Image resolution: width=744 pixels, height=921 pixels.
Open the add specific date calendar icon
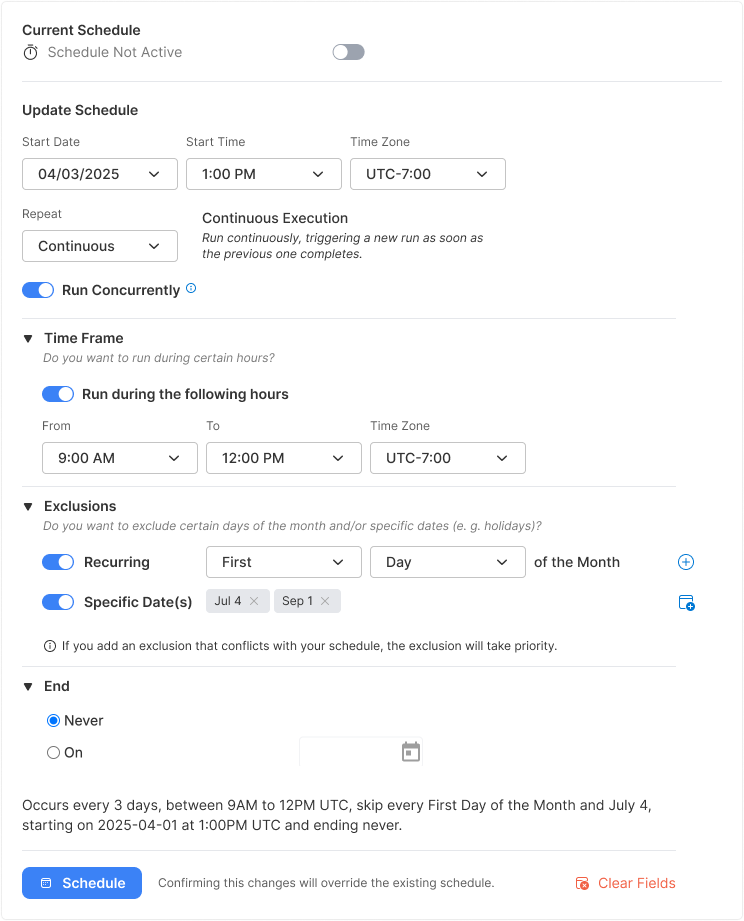click(x=686, y=603)
